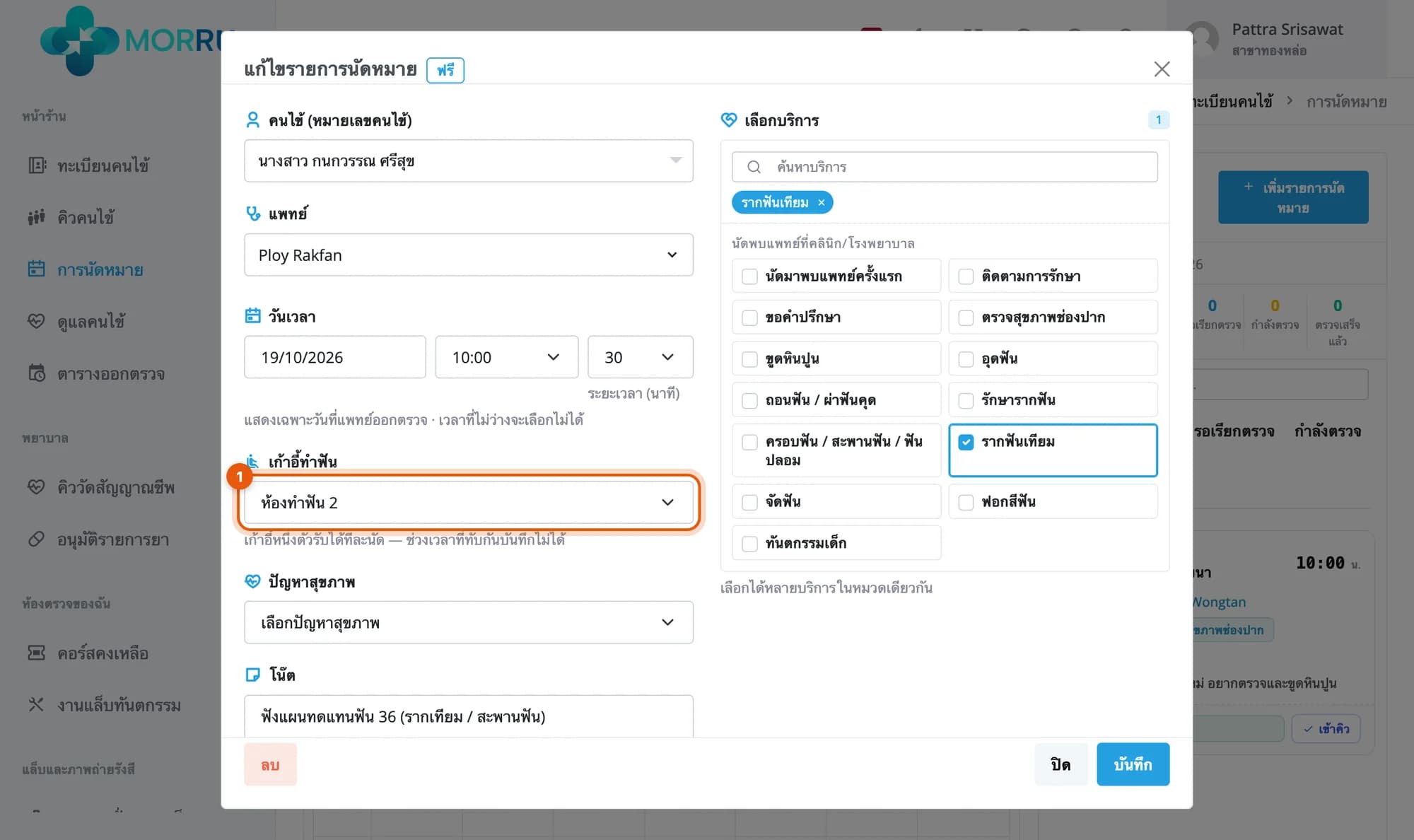Click the patient person icon beside คนไข้
The width and height of the screenshot is (1414, 840).
point(252,120)
